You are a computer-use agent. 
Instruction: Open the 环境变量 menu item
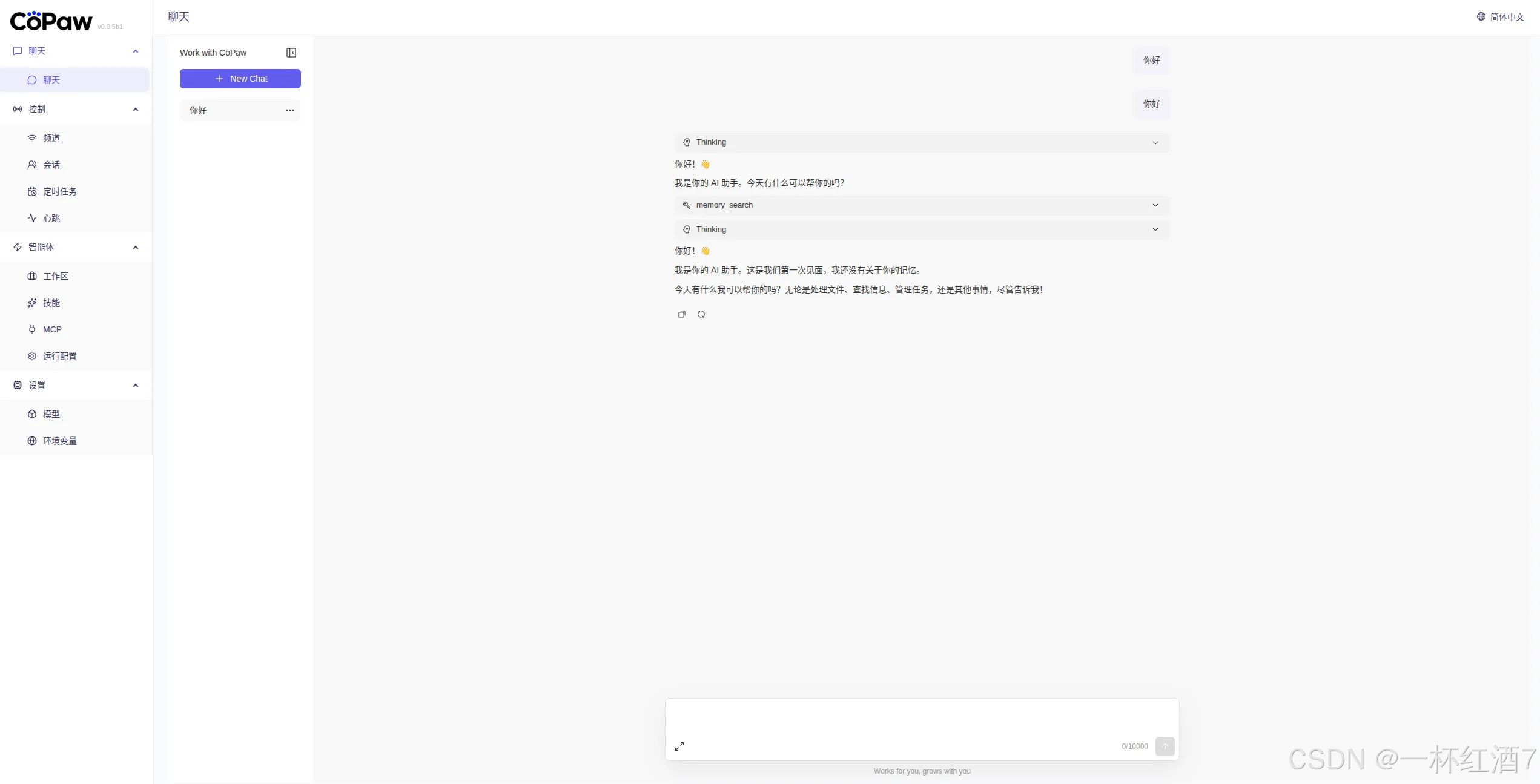click(59, 441)
